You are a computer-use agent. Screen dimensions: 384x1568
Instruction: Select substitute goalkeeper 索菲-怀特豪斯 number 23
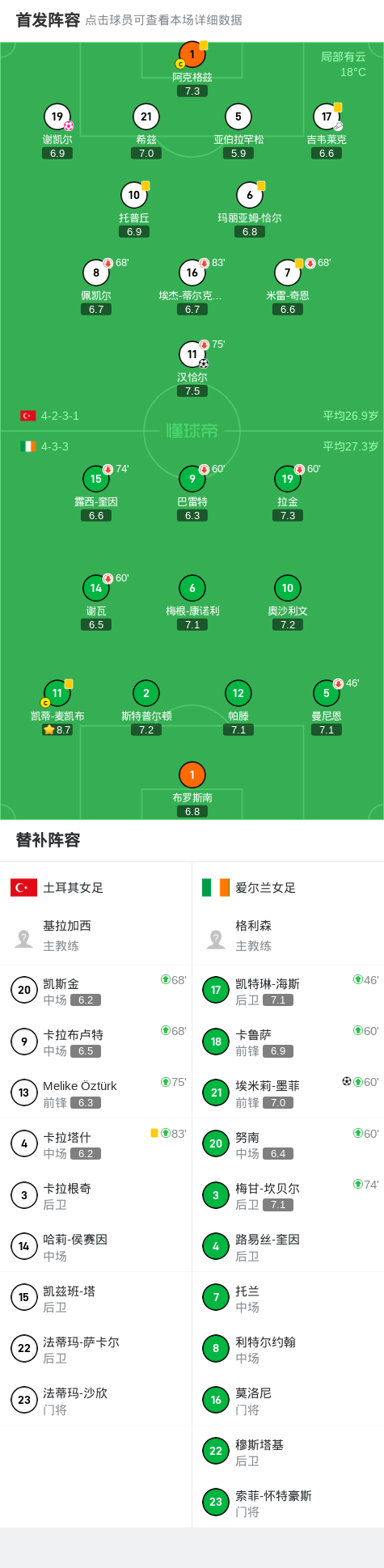[x=289, y=1502]
